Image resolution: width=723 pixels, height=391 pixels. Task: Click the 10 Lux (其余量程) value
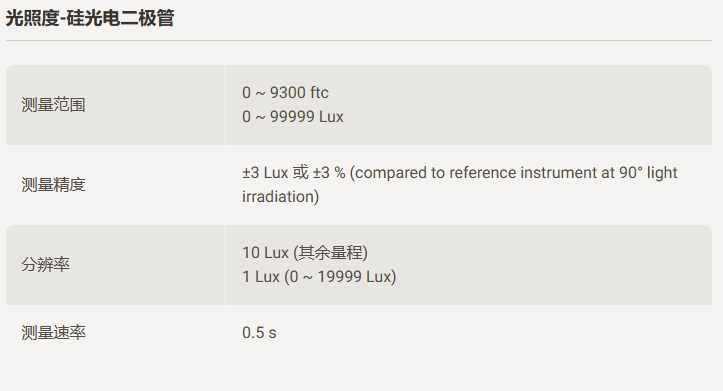point(305,253)
